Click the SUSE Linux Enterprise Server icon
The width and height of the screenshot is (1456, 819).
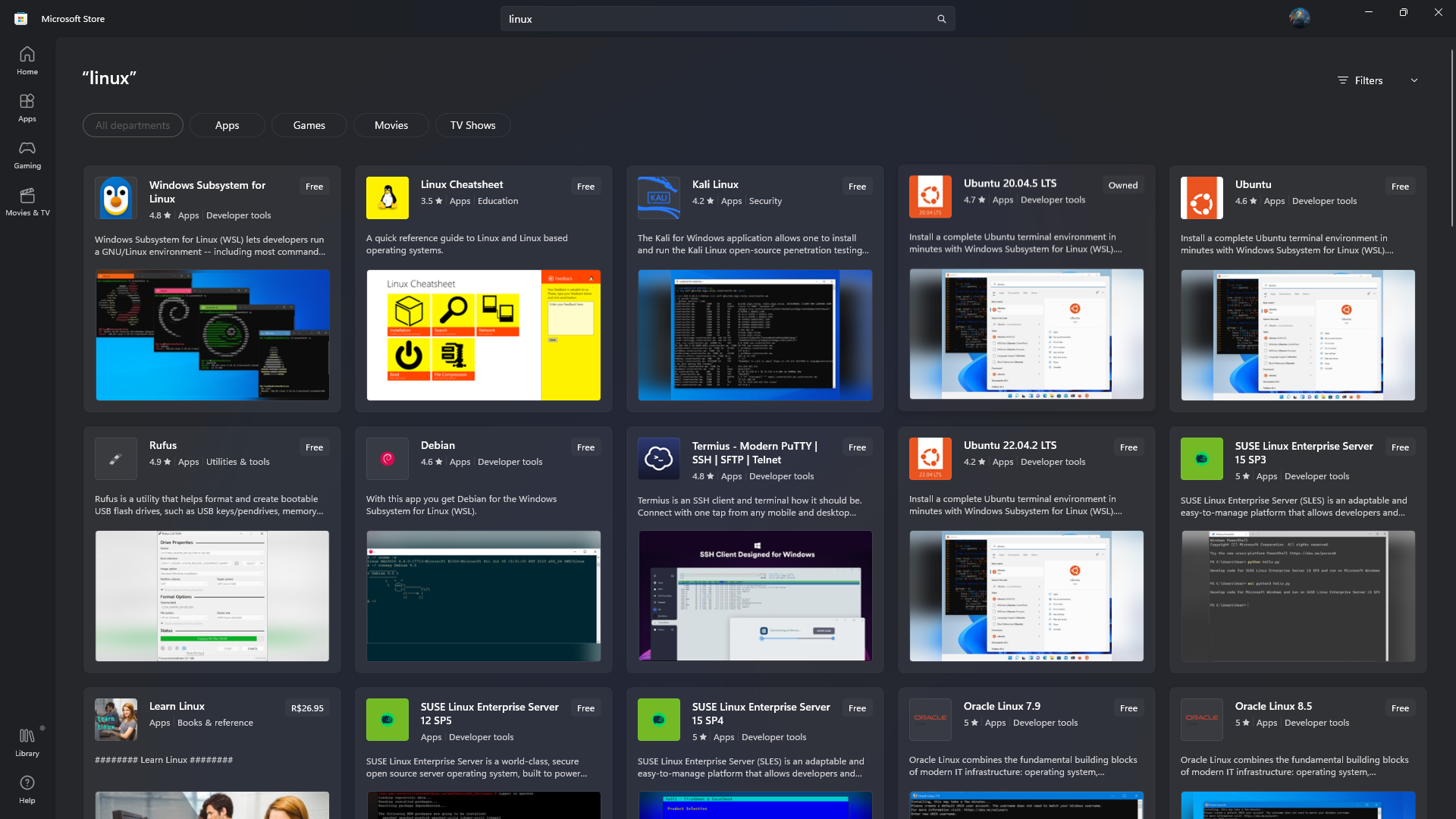pyautogui.click(x=1201, y=458)
